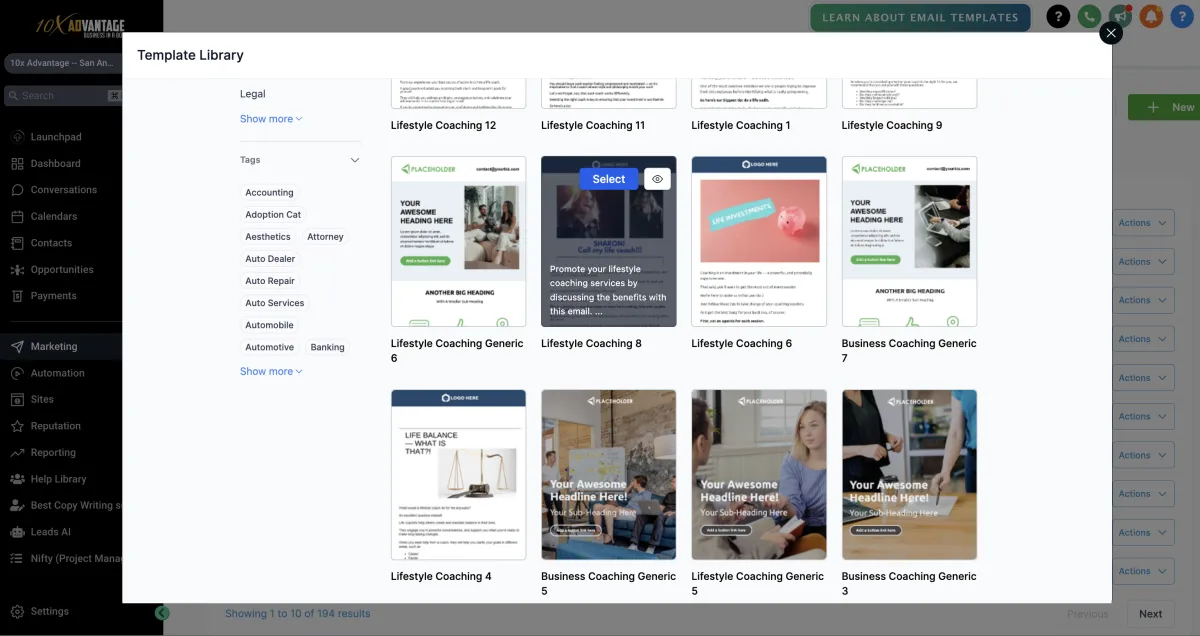Click the Reputation star icon
This screenshot has height=636, width=1200.
pos(17,426)
